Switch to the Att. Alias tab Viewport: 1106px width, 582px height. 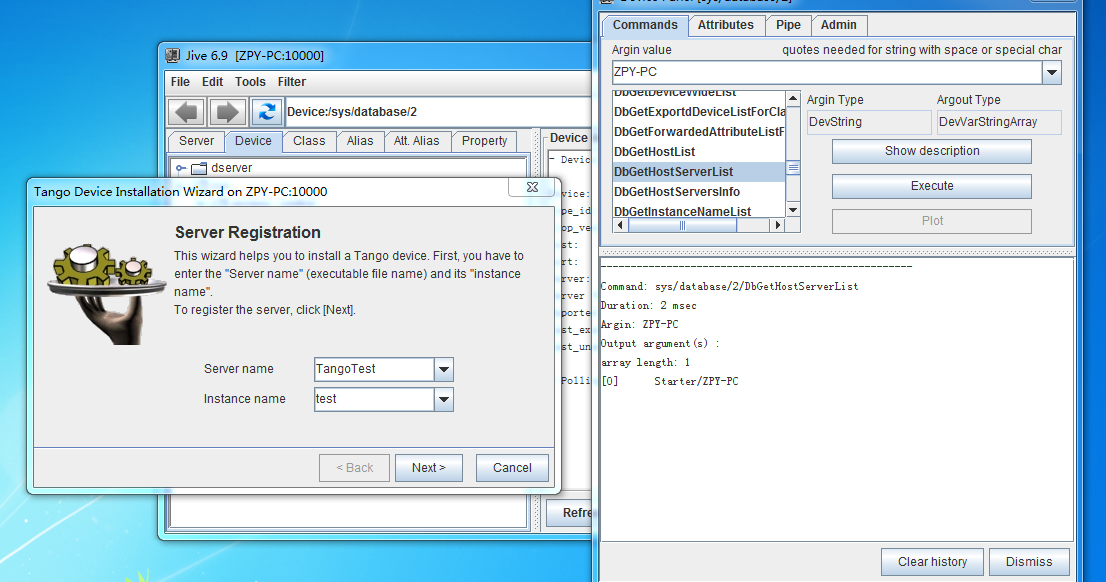[x=416, y=141]
